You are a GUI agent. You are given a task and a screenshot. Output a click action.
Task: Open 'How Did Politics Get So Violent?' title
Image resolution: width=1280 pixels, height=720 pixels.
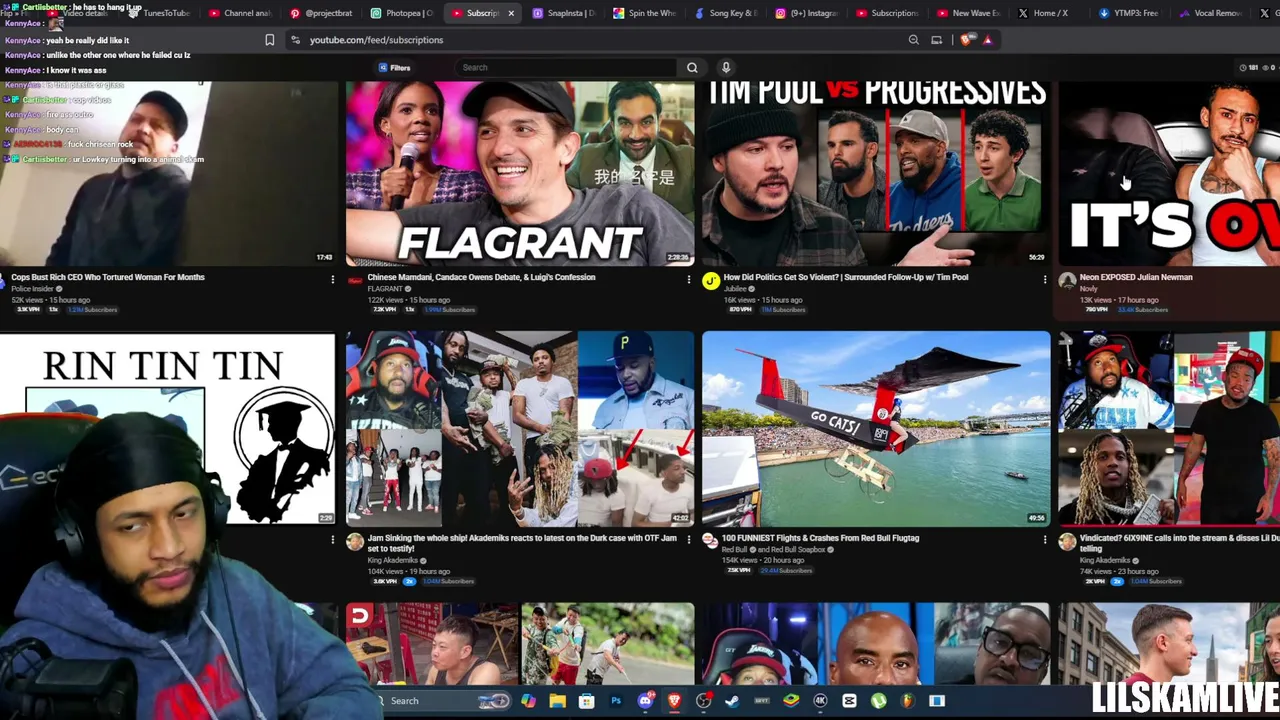[846, 277]
